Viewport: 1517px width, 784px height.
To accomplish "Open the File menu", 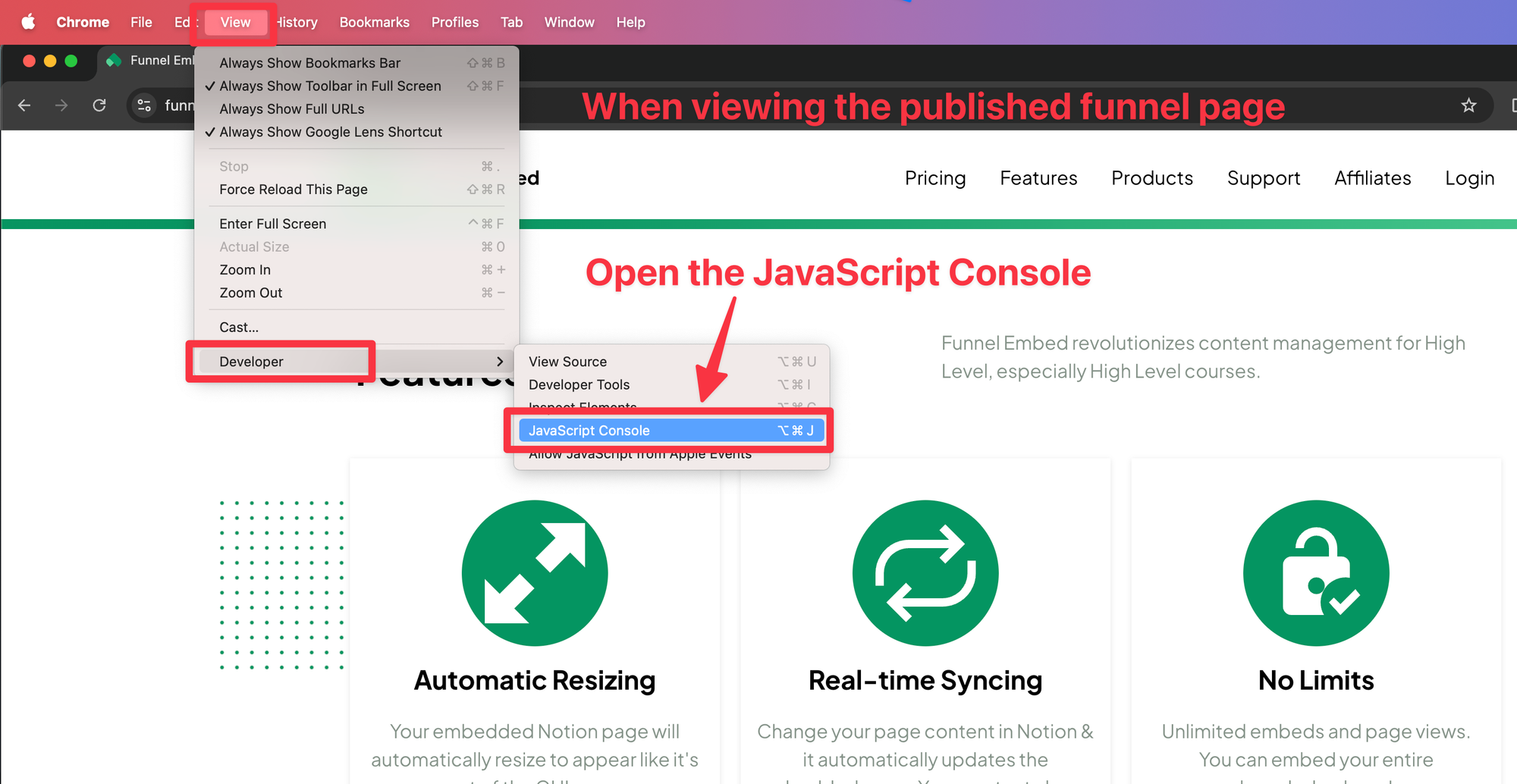I will (x=141, y=23).
